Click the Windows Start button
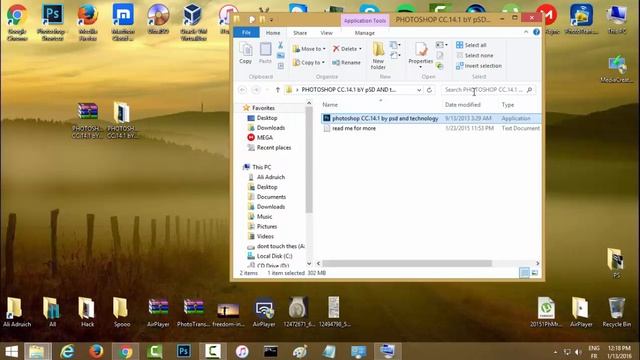The image size is (640, 360). click(x=11, y=351)
